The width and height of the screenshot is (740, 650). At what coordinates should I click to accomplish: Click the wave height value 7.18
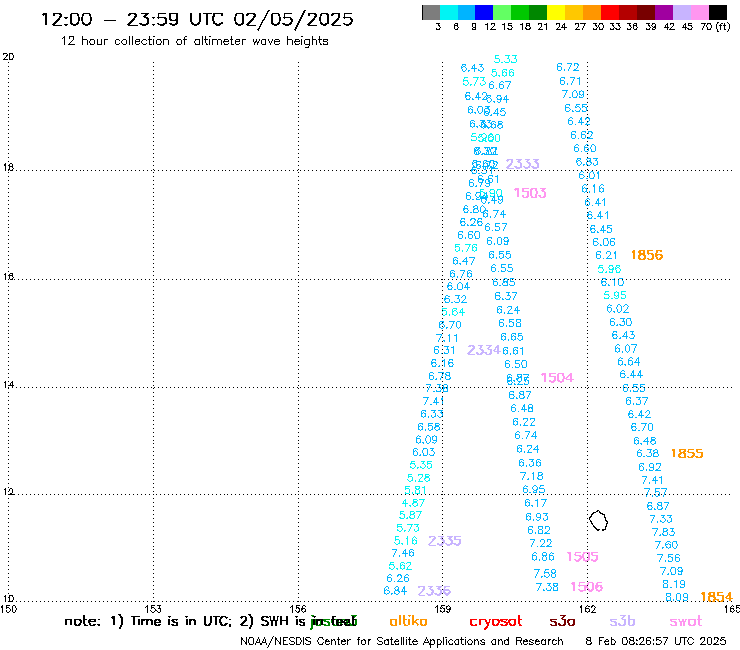click(x=531, y=476)
